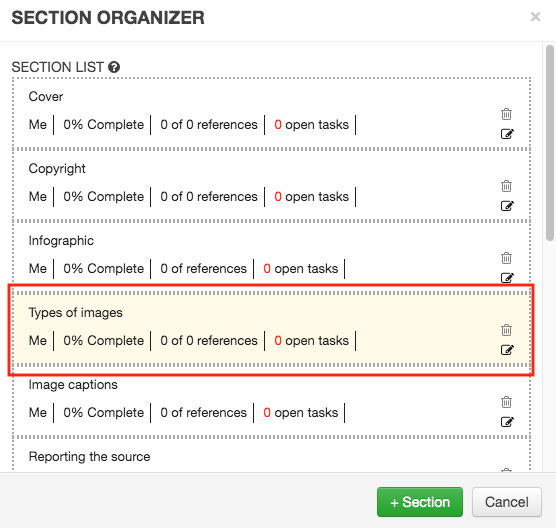Image resolution: width=556 pixels, height=528 pixels.
Task: Add a new section with + Section
Action: (420, 502)
